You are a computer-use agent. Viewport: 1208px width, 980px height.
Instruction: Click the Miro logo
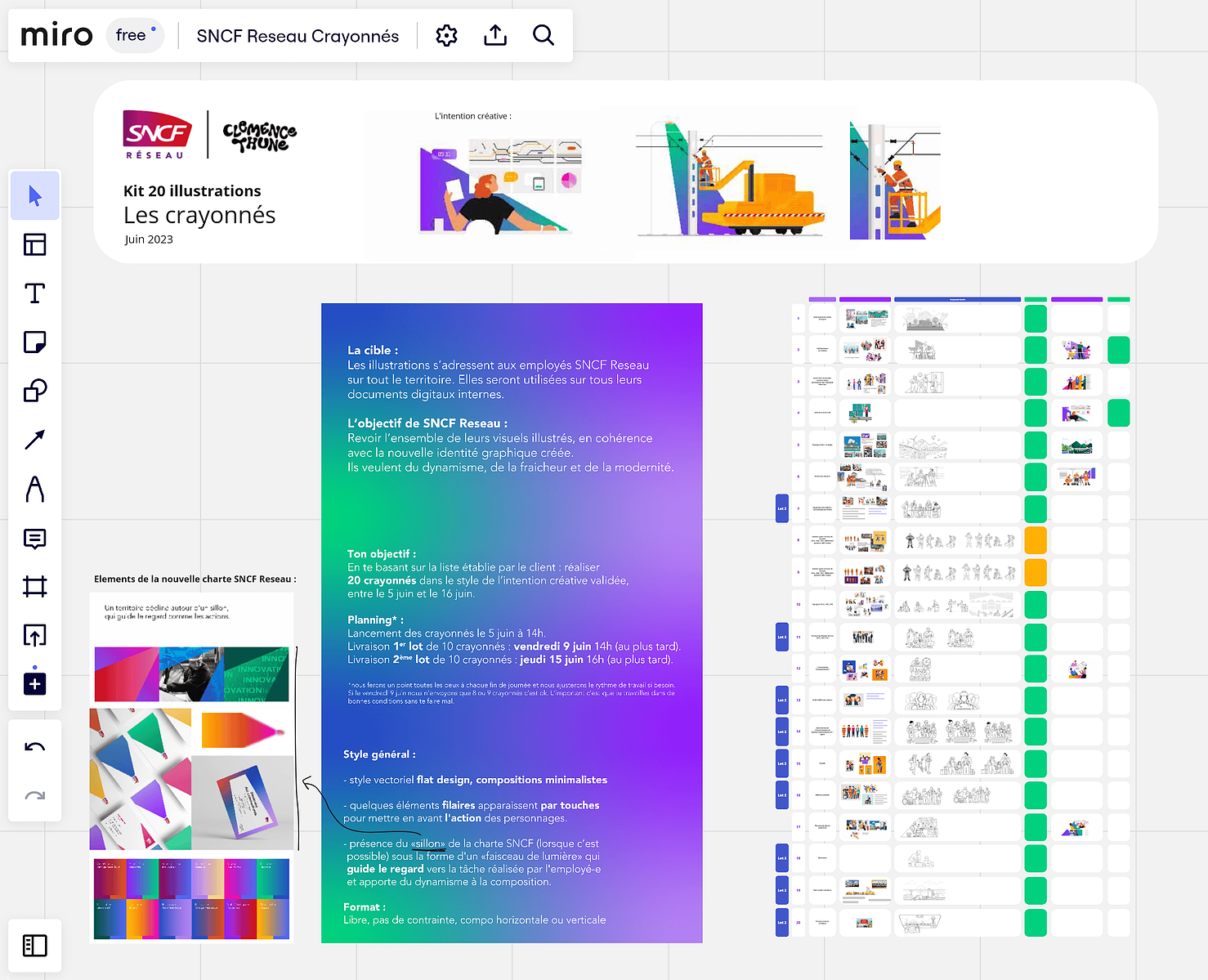[x=56, y=35]
